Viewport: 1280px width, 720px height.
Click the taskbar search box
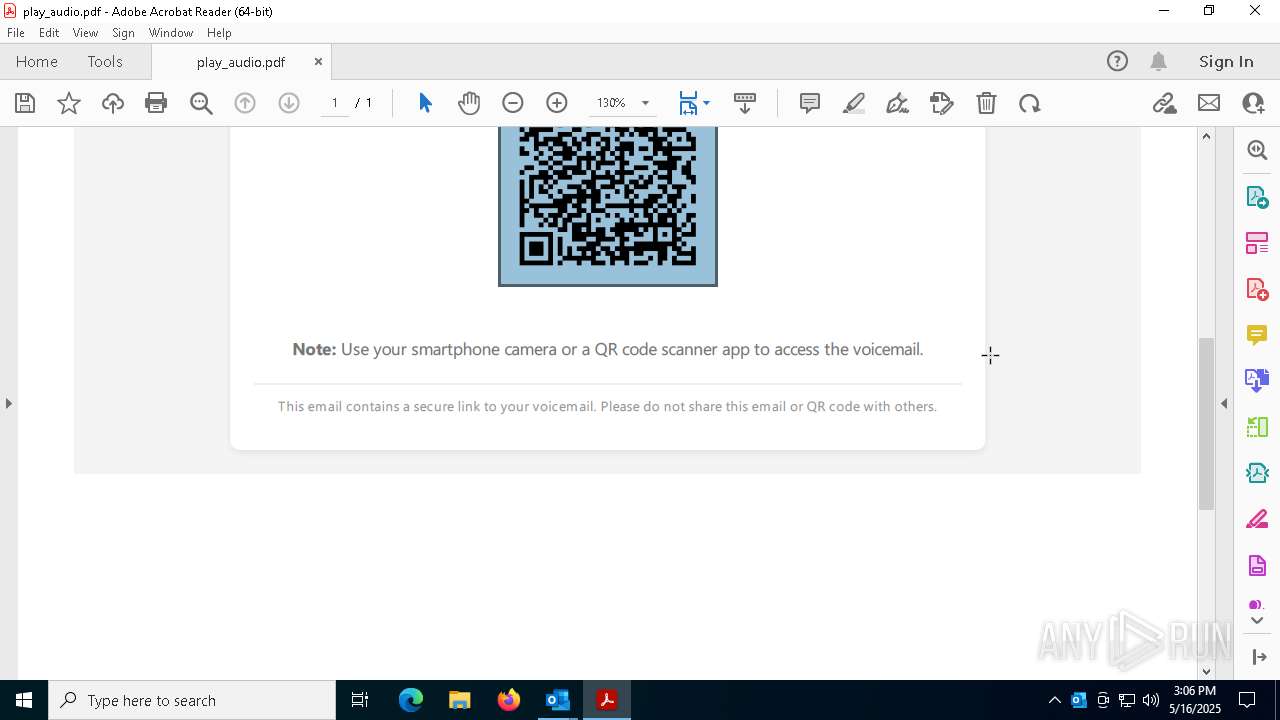(192, 700)
